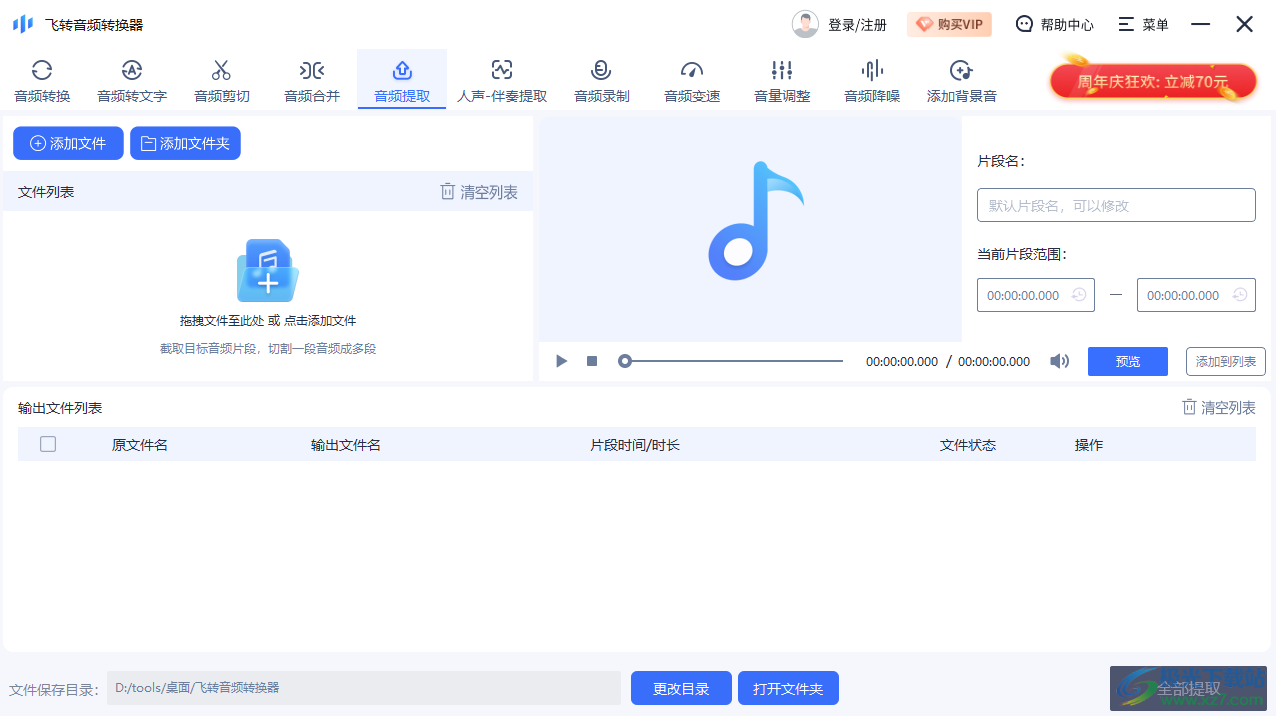Click the 添加文件 add file button
Screen dimensions: 1276x716
(67, 143)
